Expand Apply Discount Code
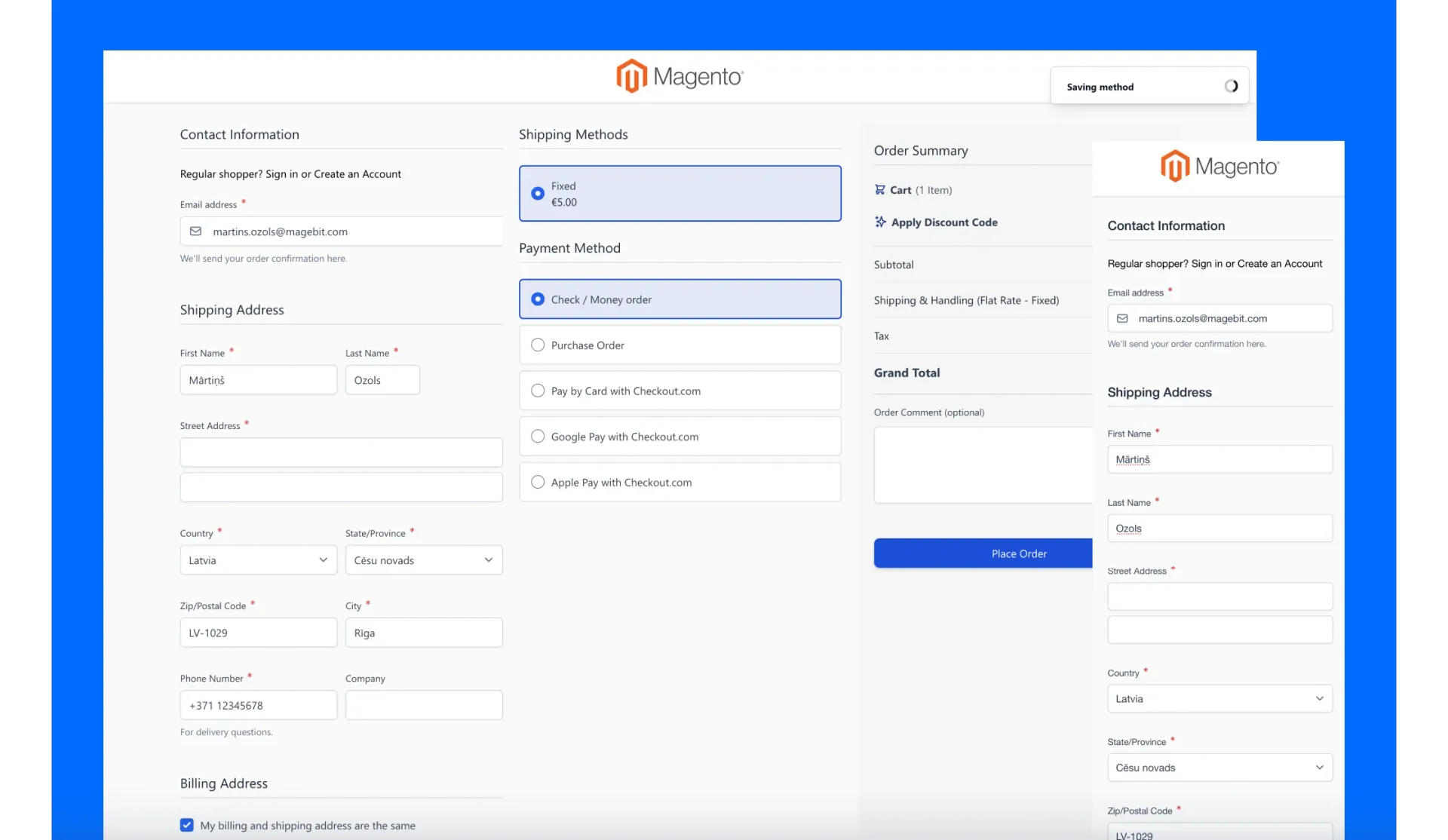 tap(936, 222)
